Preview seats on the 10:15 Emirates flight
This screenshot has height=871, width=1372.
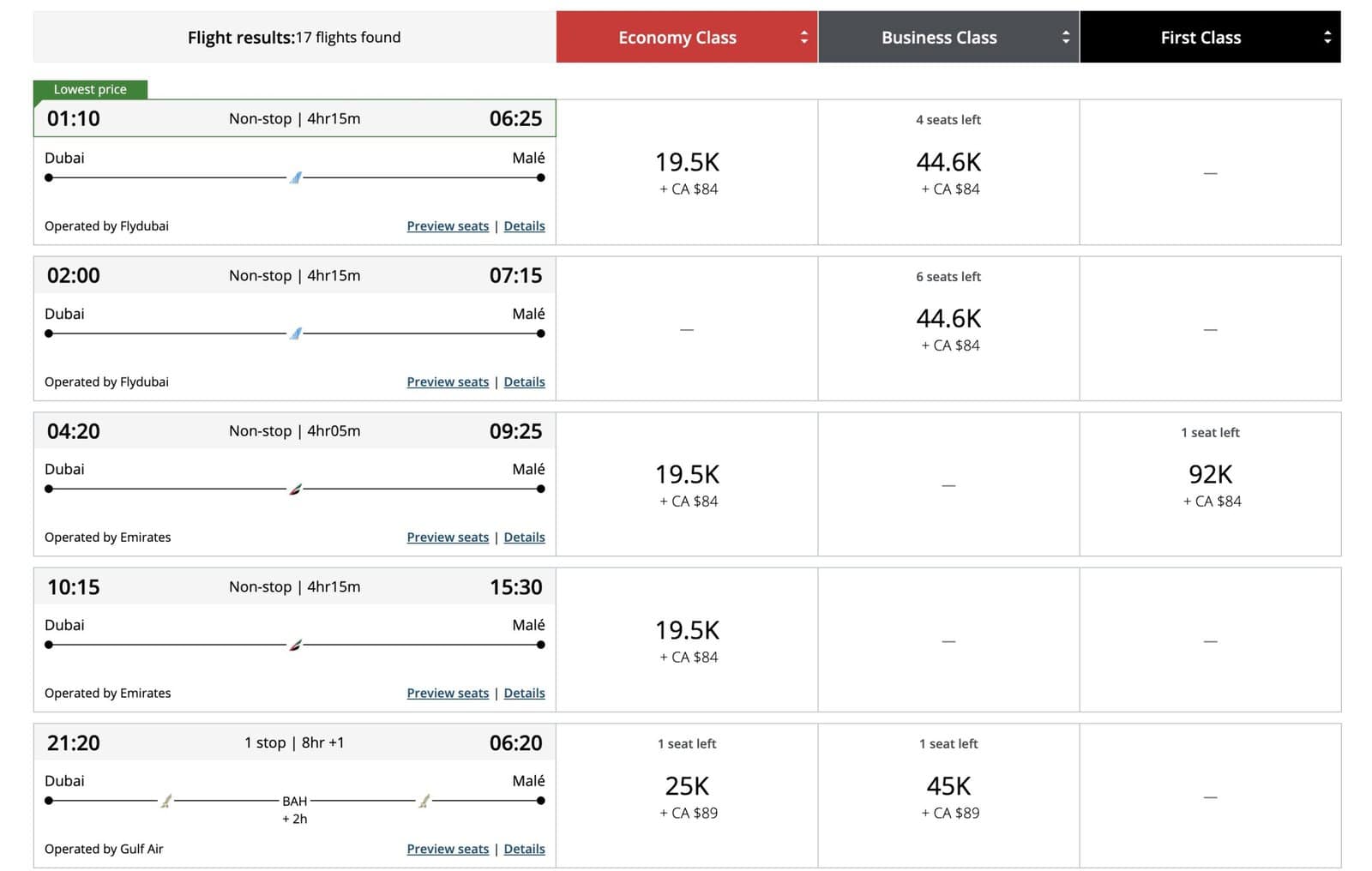(448, 693)
